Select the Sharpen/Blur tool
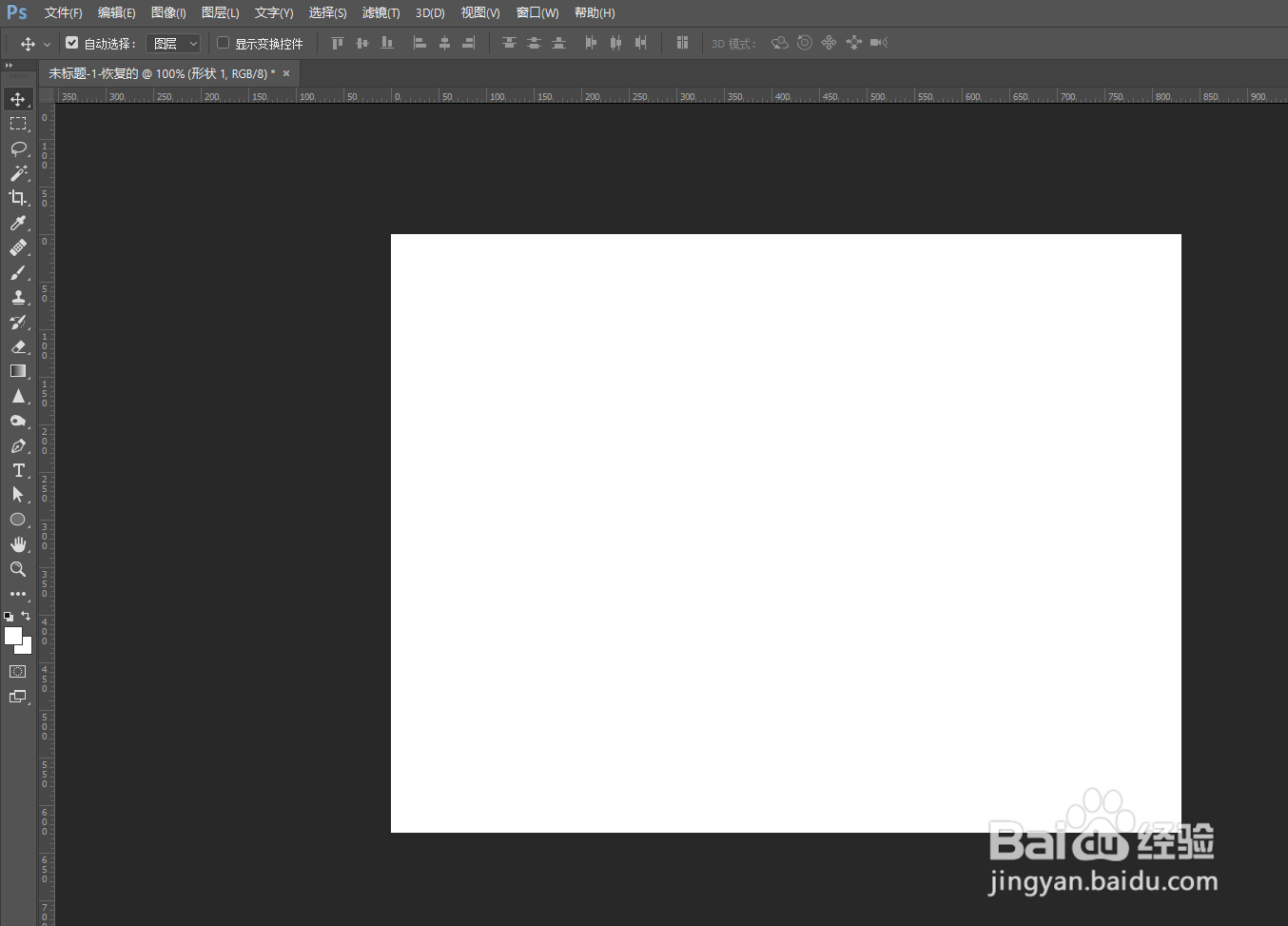 tap(18, 396)
